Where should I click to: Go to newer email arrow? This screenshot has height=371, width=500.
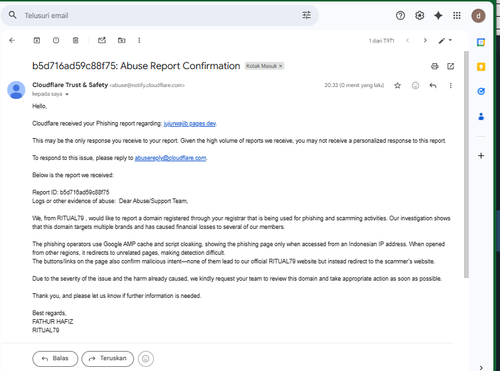click(x=407, y=40)
